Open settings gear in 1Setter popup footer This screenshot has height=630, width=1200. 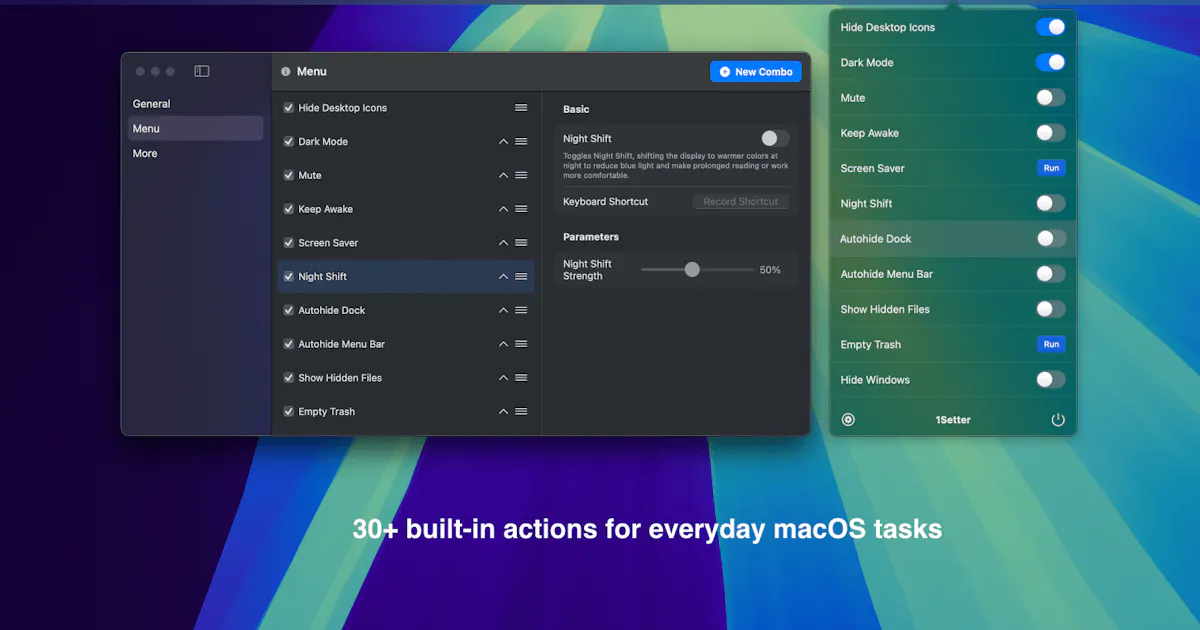(848, 420)
